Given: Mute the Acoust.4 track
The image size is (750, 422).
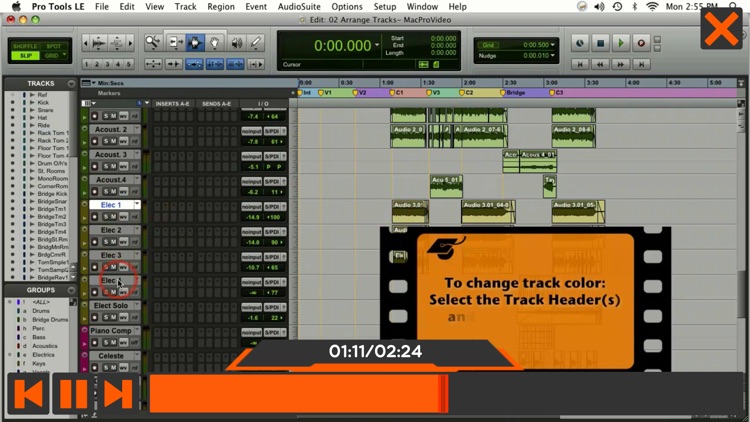Looking at the screenshot, I should pyautogui.click(x=114, y=191).
